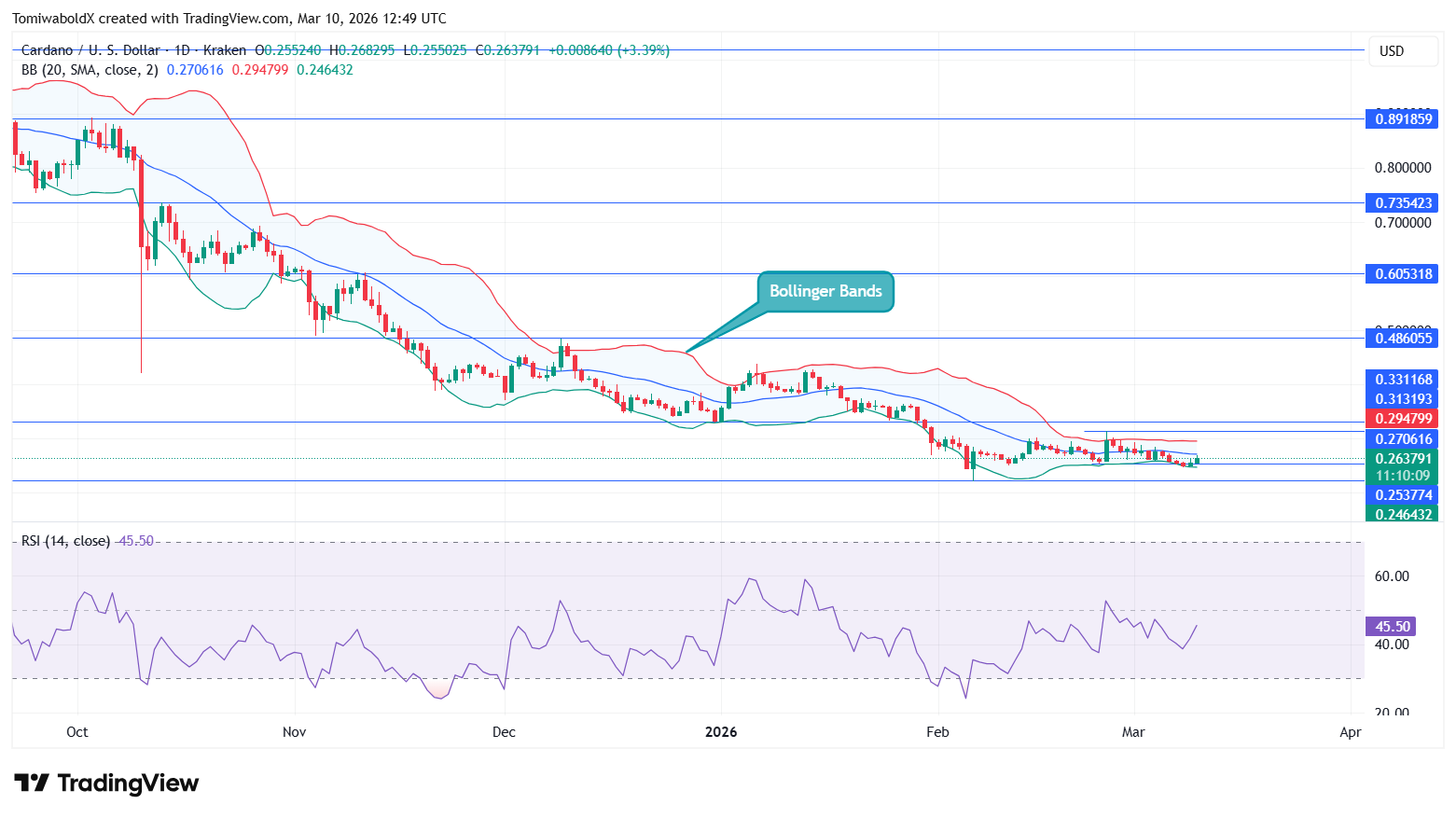This screenshot has height=818, width=1456.
Task: Click the Oct label on the time axis
Action: [x=76, y=732]
